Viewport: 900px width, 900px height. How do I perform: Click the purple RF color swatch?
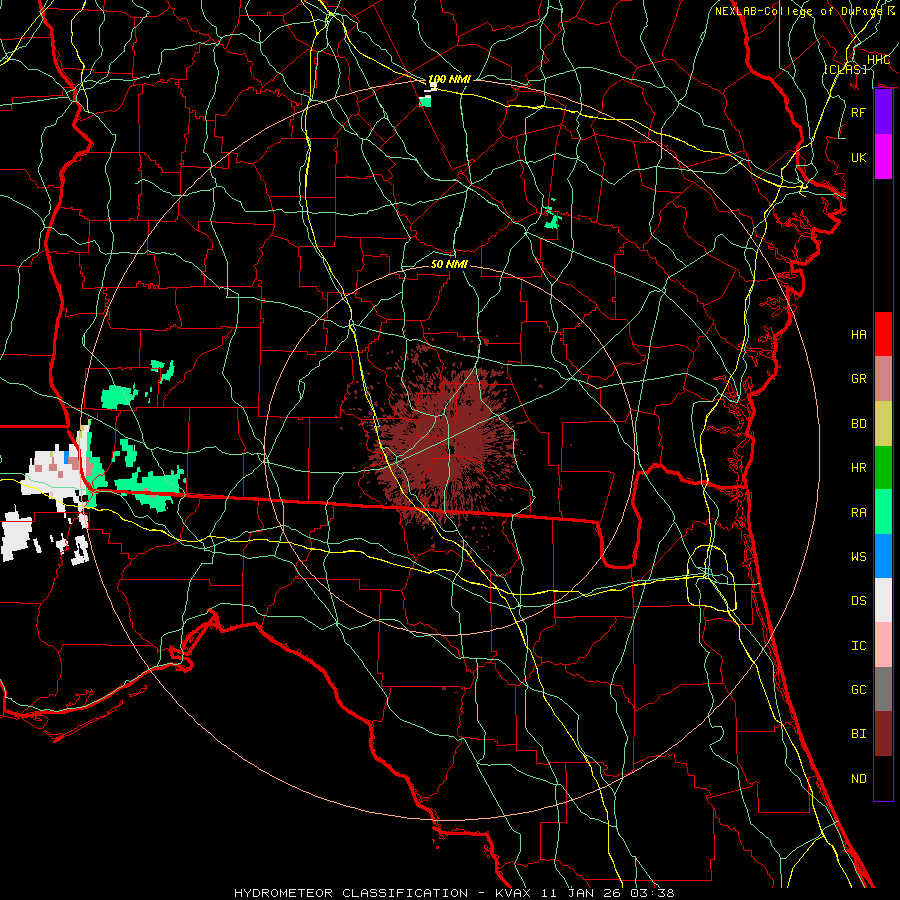883,112
